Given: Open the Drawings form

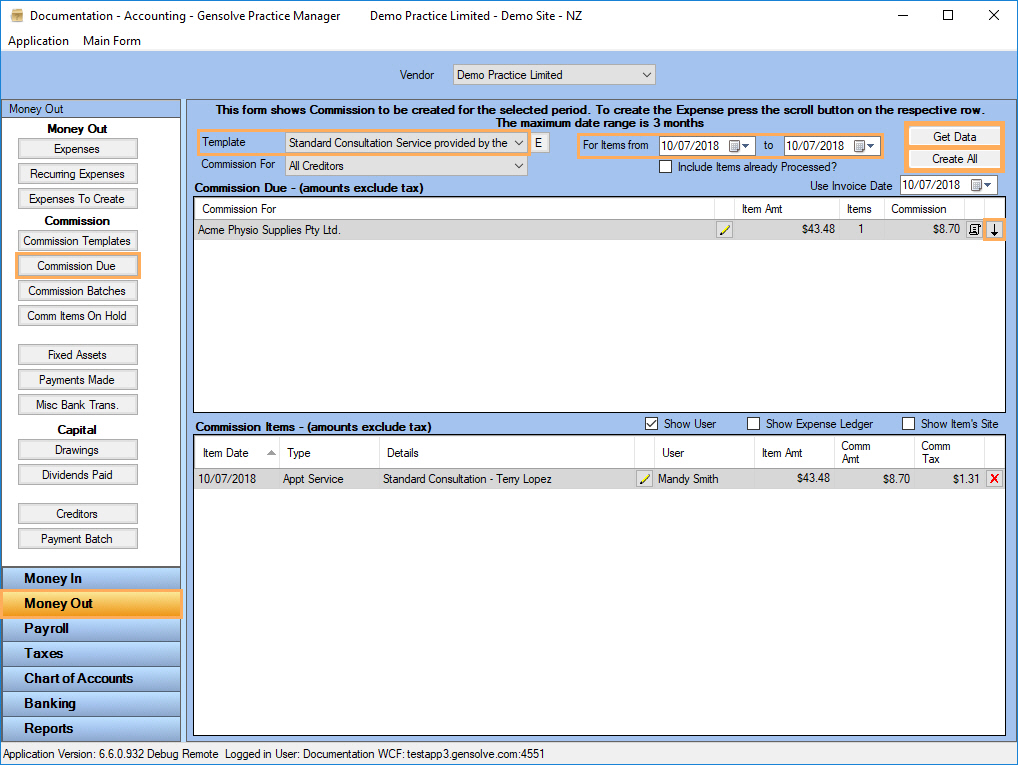Looking at the screenshot, I should [77, 450].
